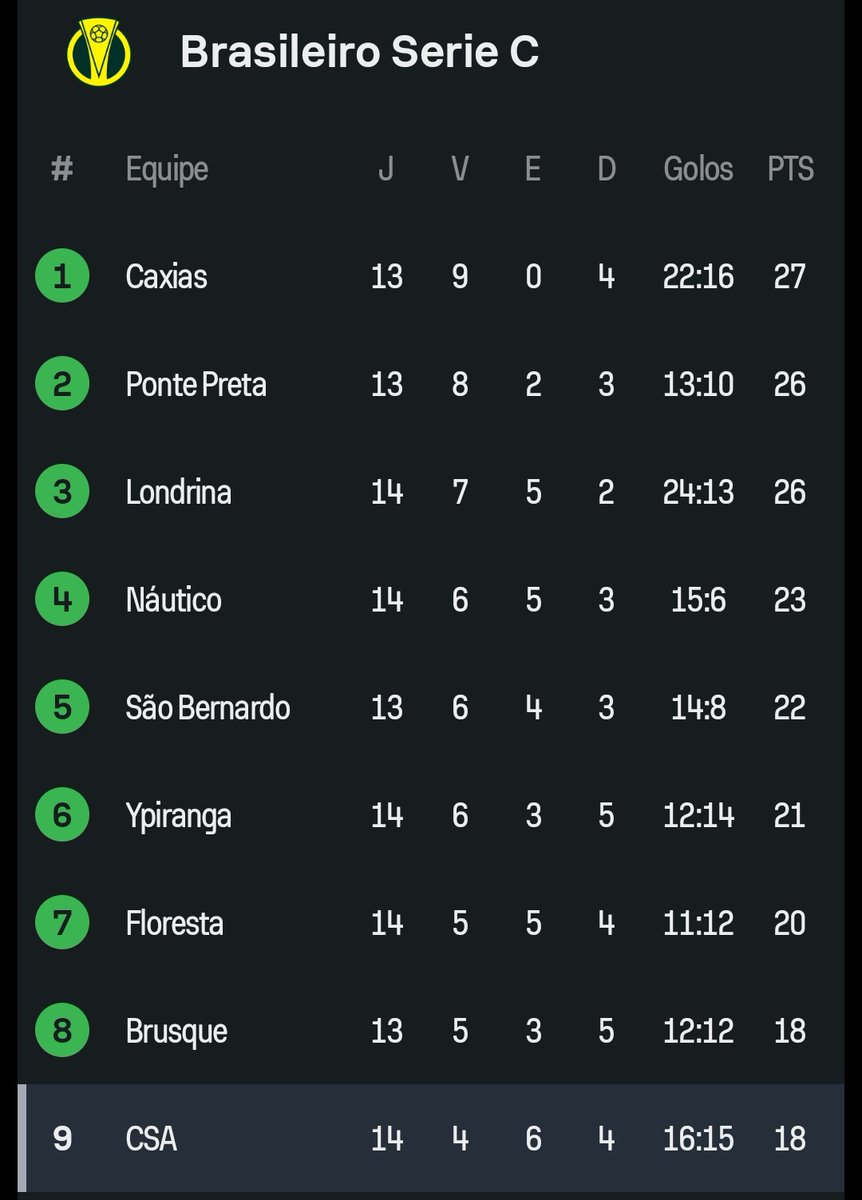Select São Bernardo in the standings
862x1200 pixels.
pyautogui.click(x=207, y=708)
